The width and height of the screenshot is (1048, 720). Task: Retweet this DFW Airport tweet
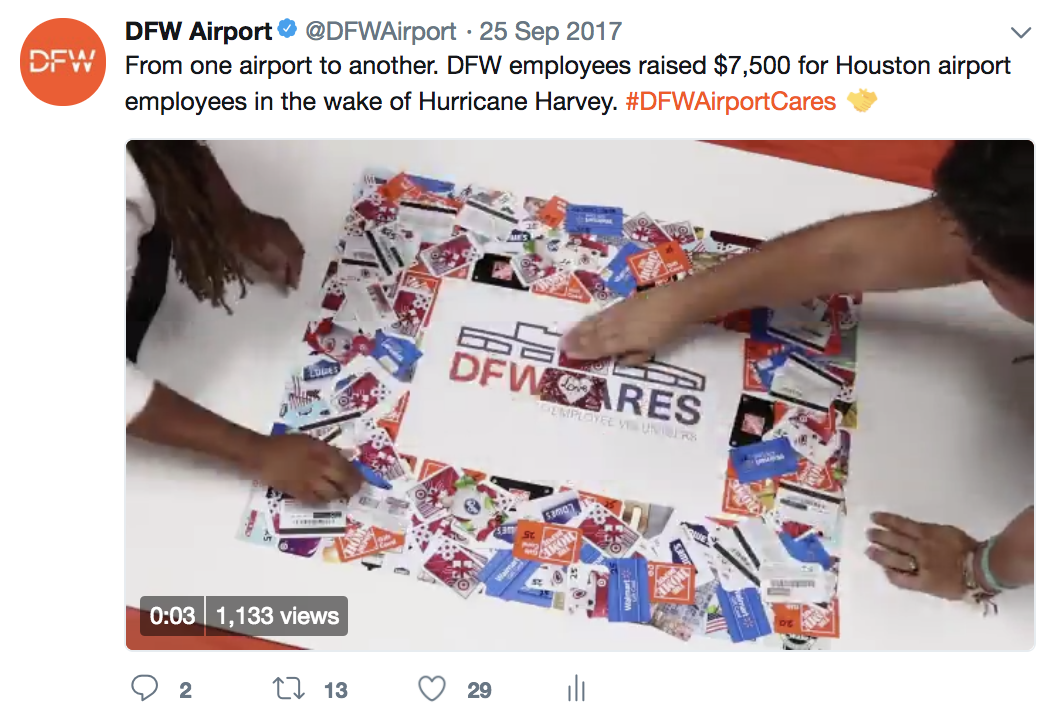pyautogui.click(x=289, y=689)
